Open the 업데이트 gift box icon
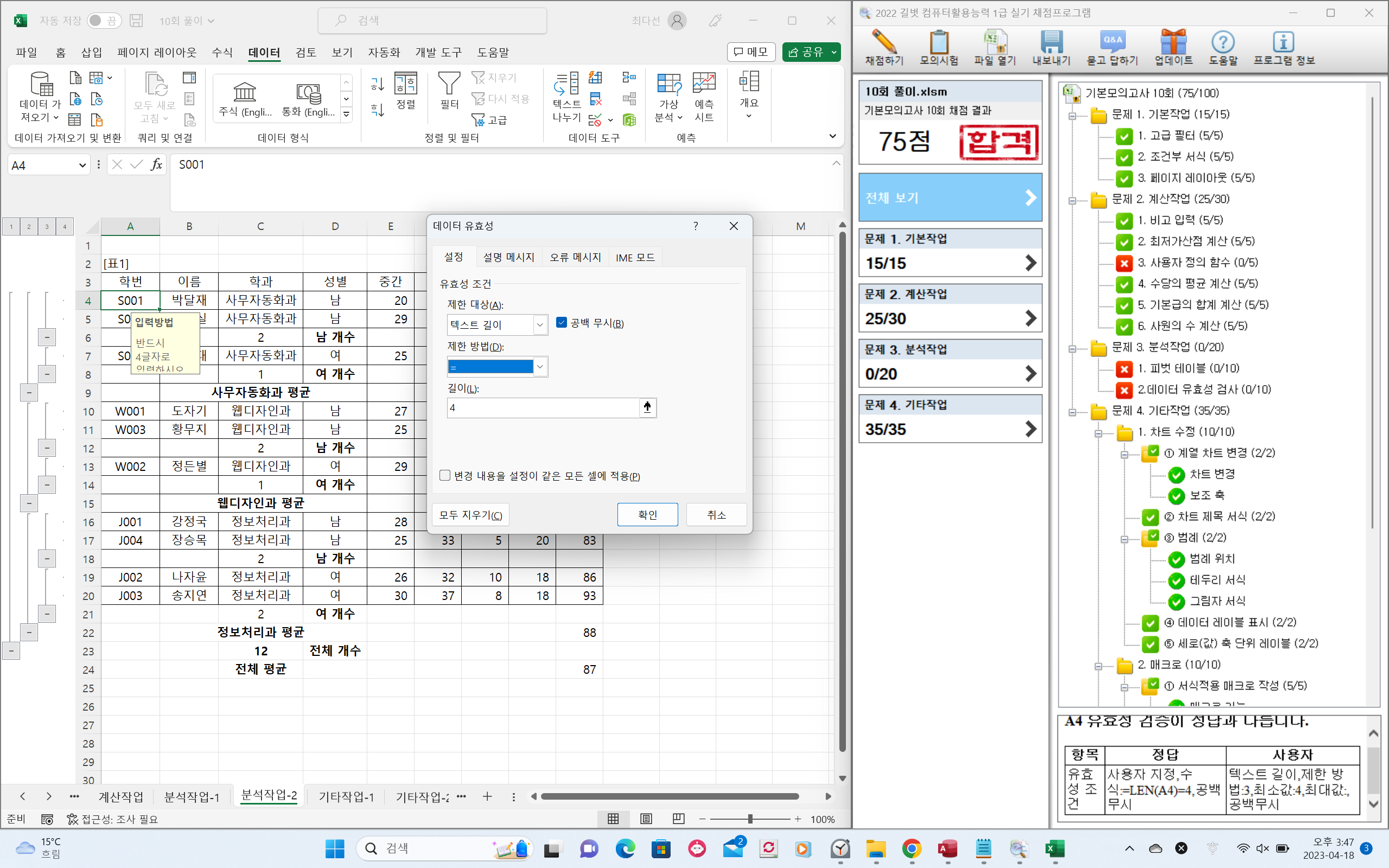The image size is (1389, 868). coord(1173,43)
